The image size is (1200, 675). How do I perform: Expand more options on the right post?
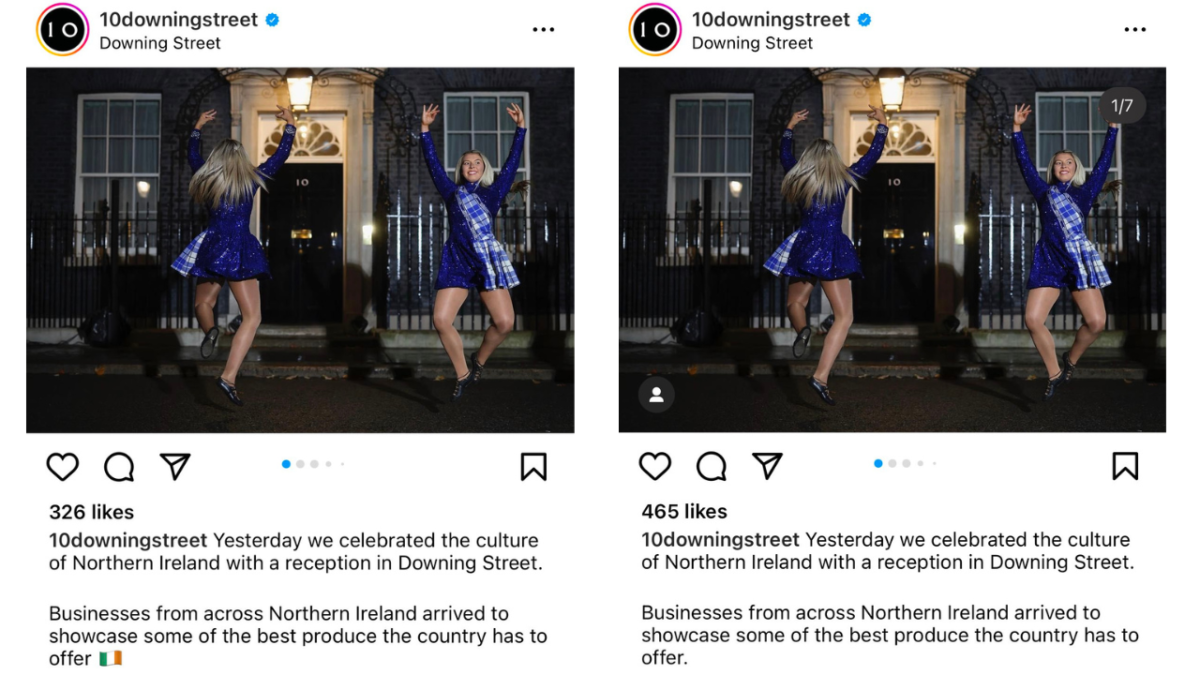(1135, 30)
